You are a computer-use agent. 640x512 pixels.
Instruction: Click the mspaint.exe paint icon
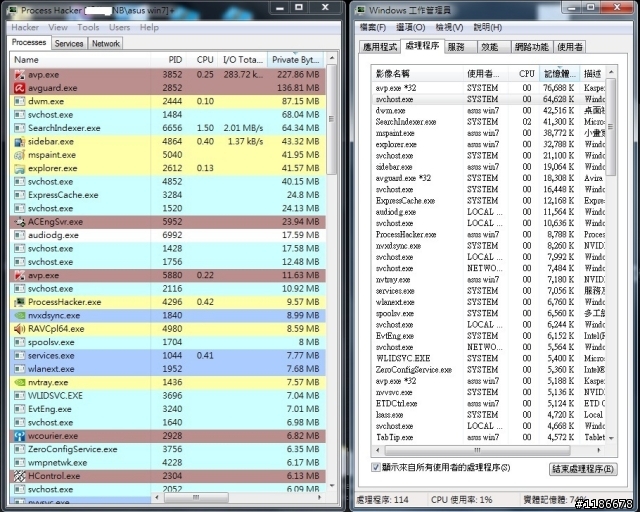coord(19,155)
